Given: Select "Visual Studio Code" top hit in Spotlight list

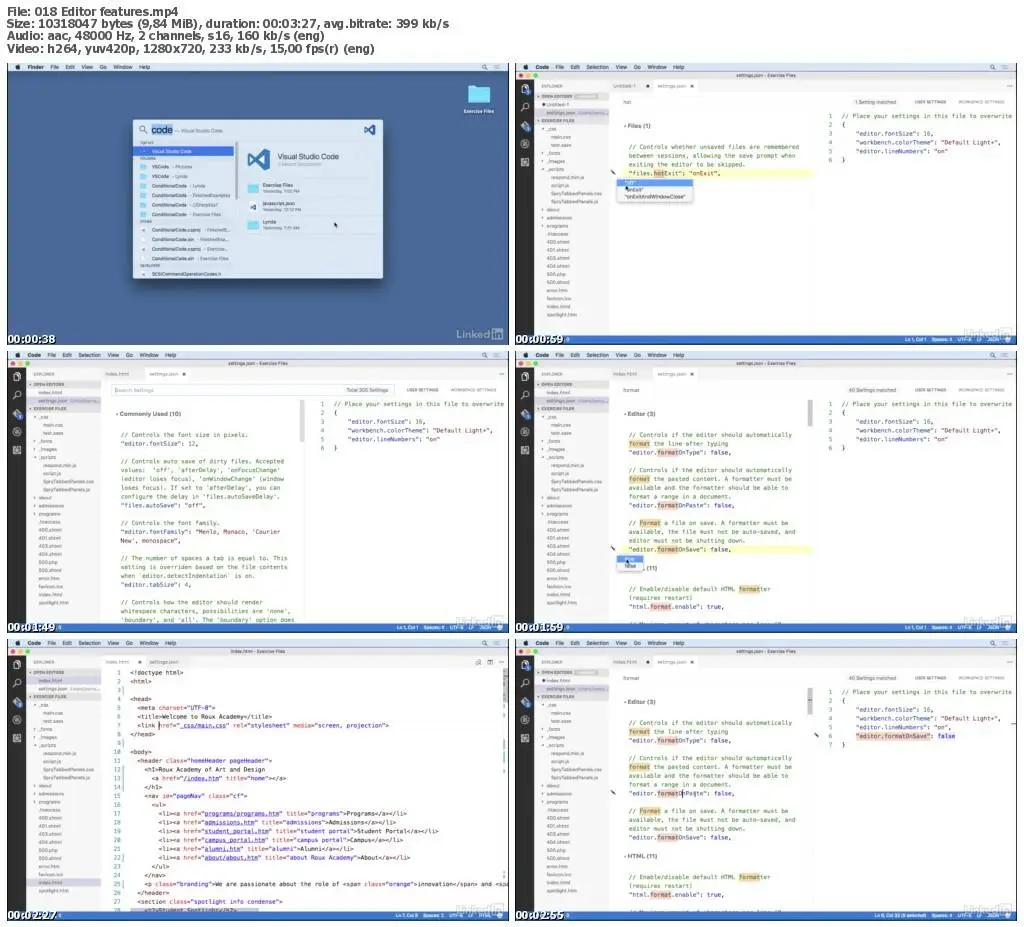Looking at the screenshot, I should tap(186, 151).
